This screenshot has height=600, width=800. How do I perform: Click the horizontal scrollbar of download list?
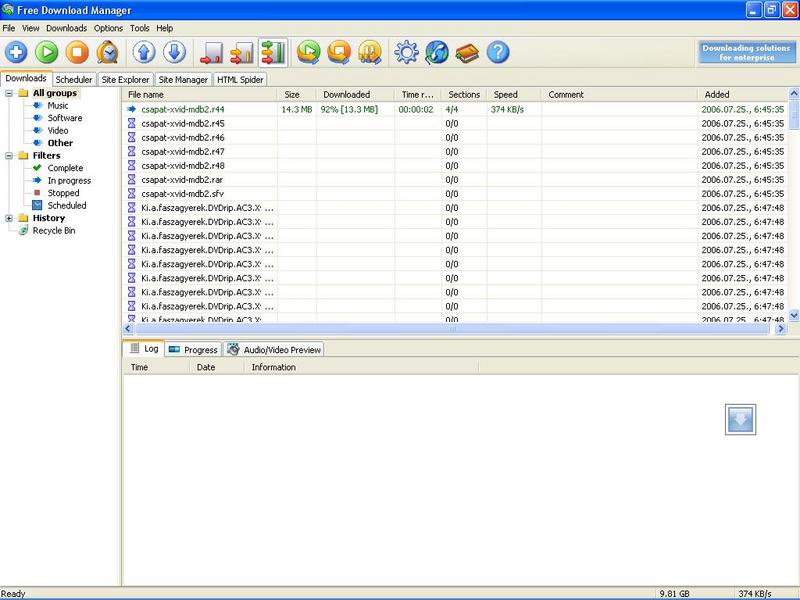click(450, 329)
